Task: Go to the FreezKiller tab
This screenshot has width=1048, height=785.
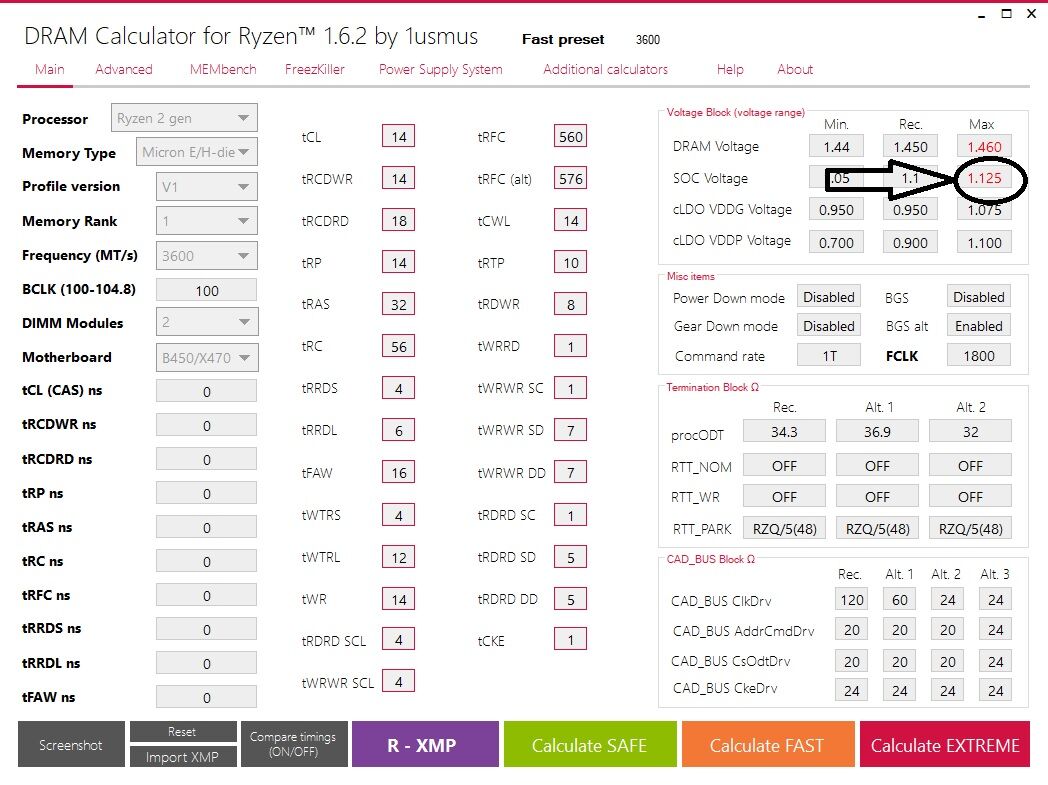Action: (314, 69)
